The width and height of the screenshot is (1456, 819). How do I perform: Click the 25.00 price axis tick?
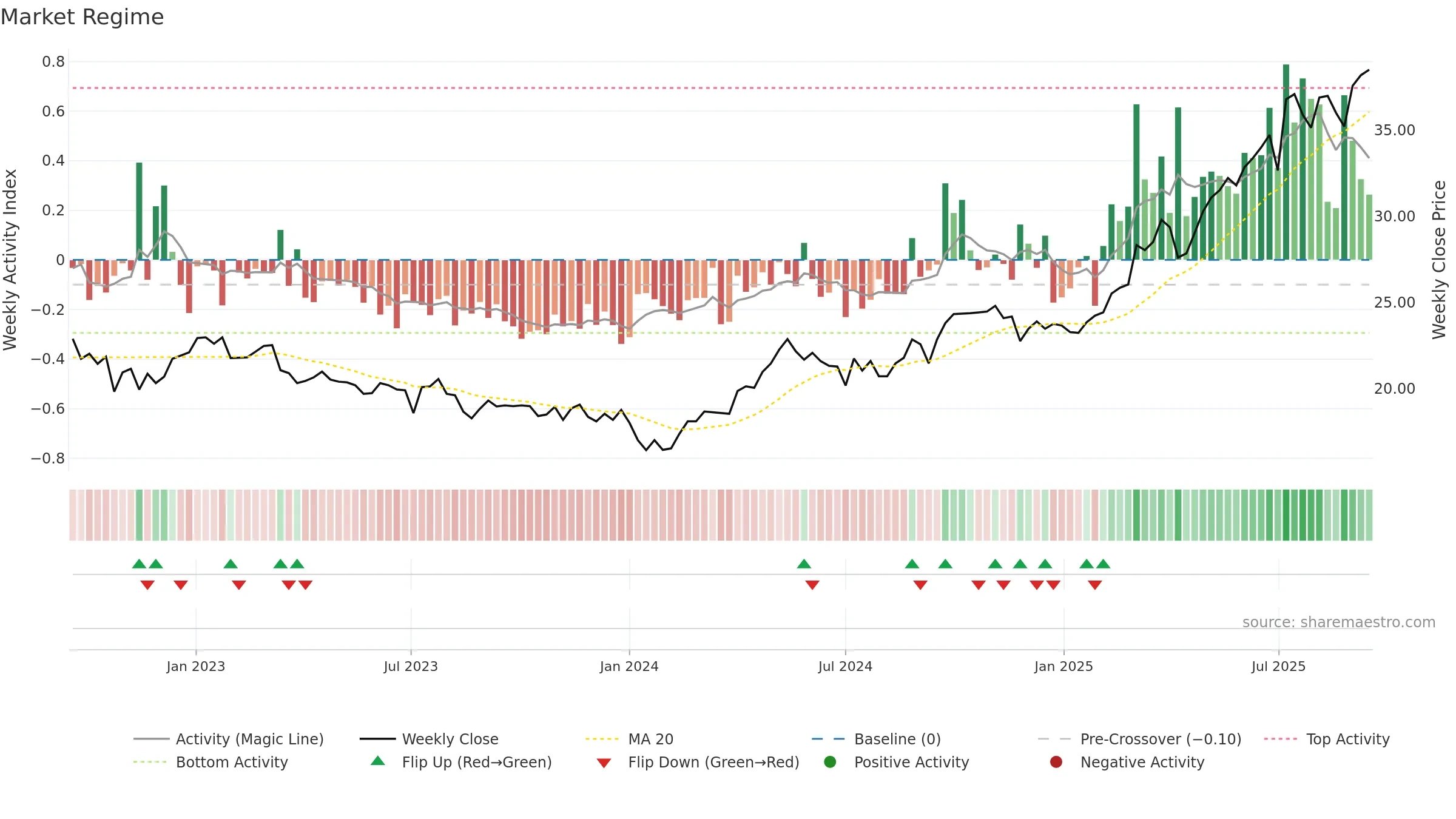coord(1394,302)
